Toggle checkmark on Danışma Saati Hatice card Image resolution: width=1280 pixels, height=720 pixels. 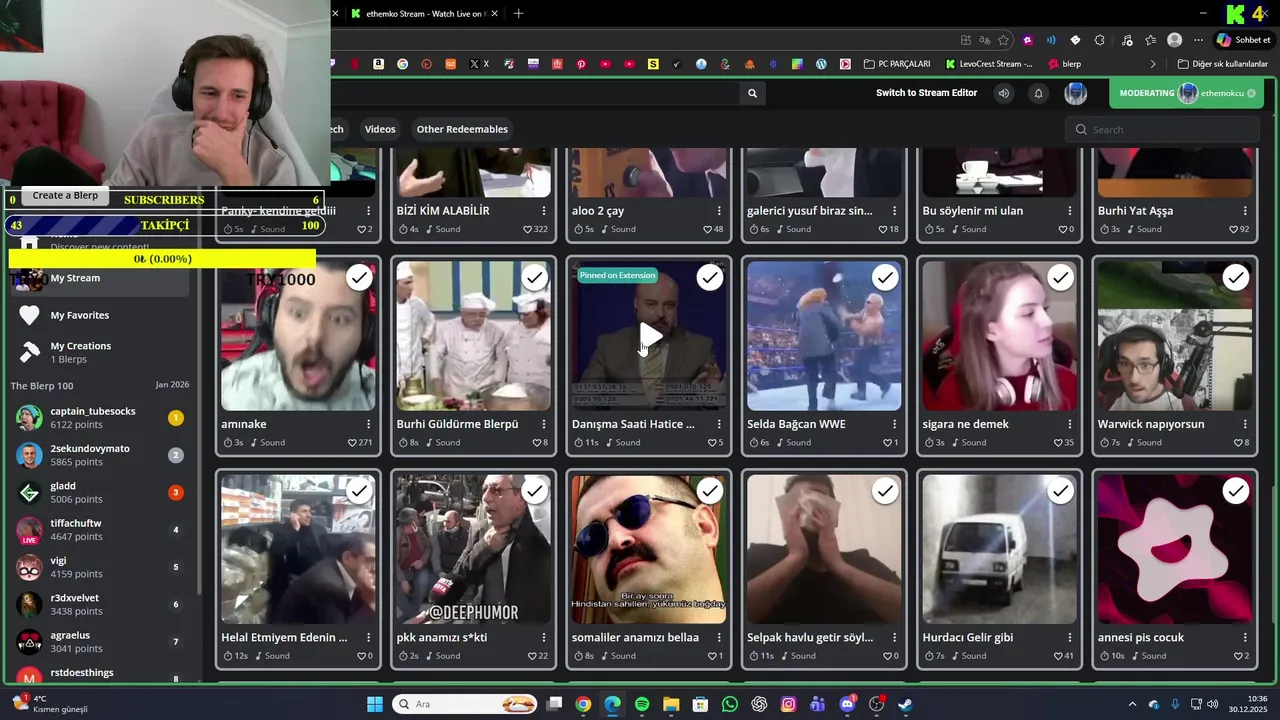710,278
